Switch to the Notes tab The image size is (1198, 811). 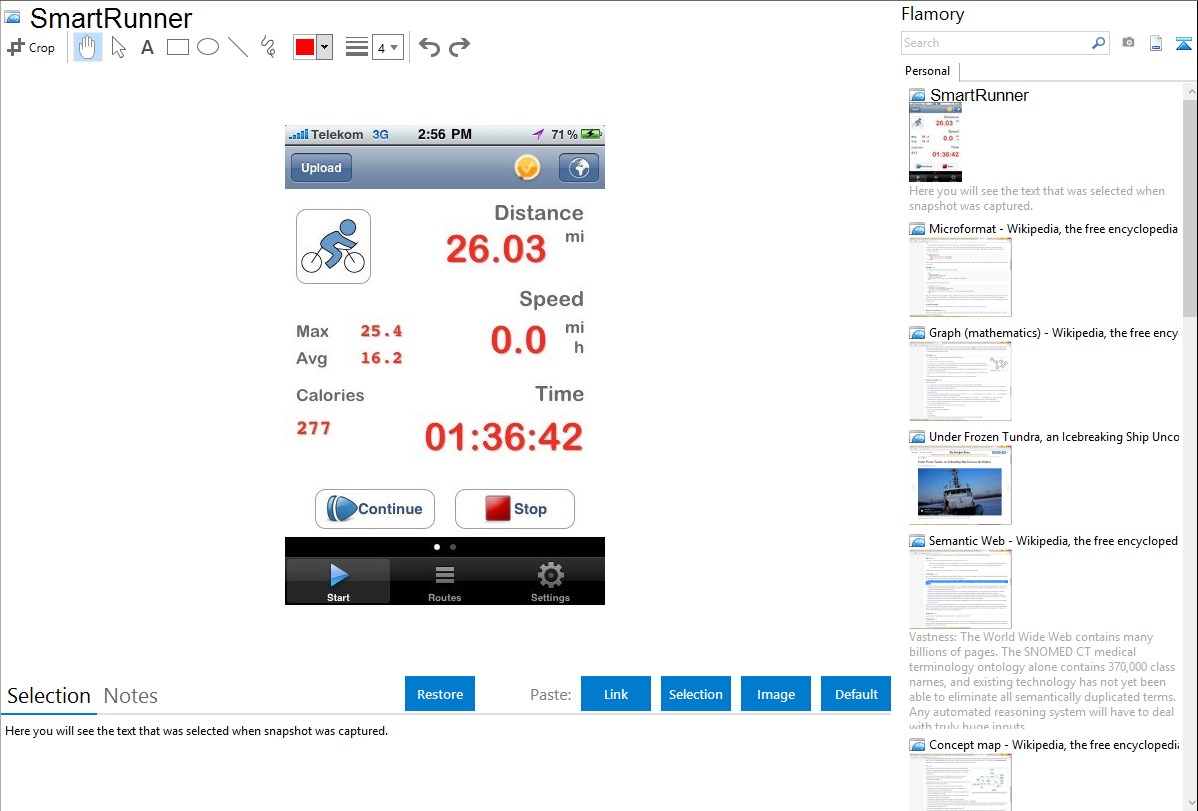(131, 696)
